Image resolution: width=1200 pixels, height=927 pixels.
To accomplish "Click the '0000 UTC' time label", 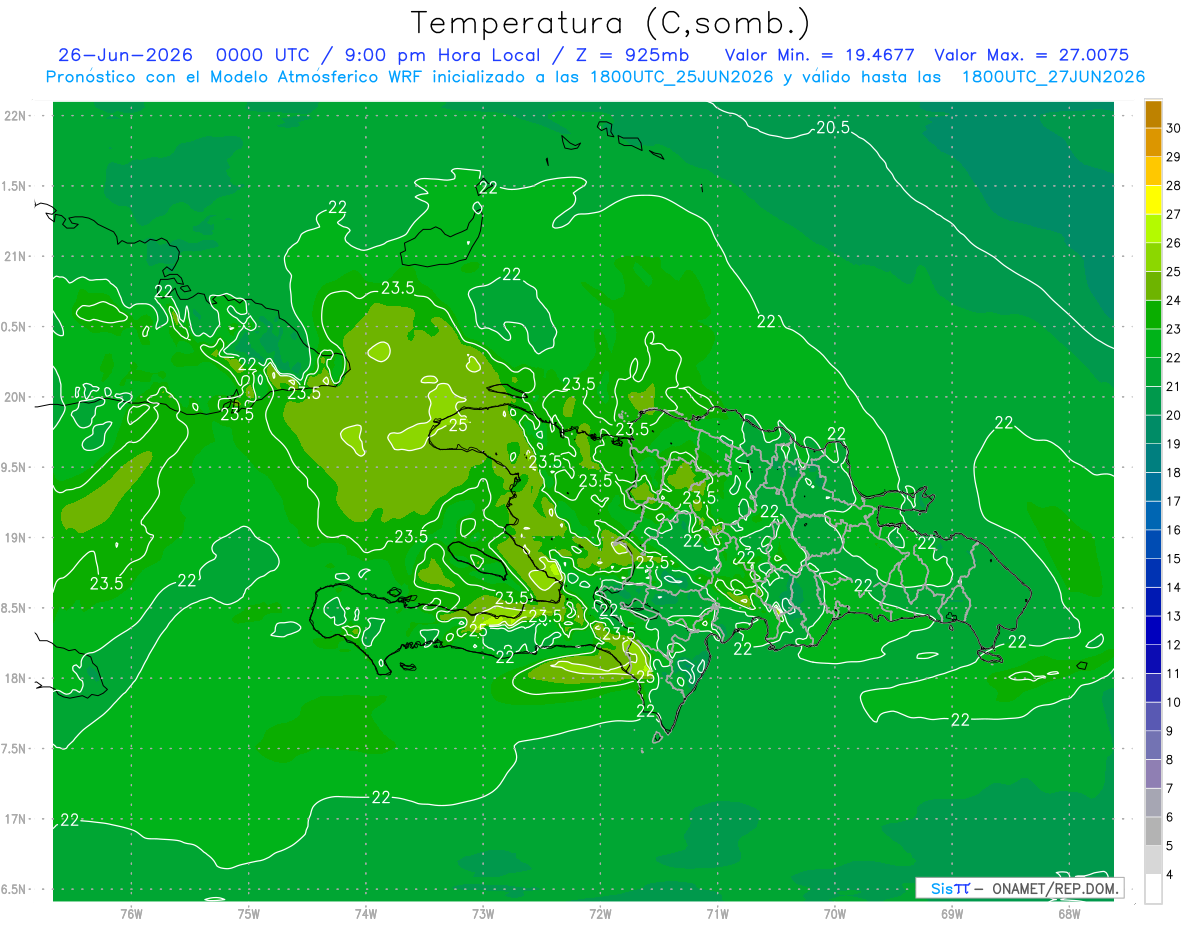I will 264,55.
